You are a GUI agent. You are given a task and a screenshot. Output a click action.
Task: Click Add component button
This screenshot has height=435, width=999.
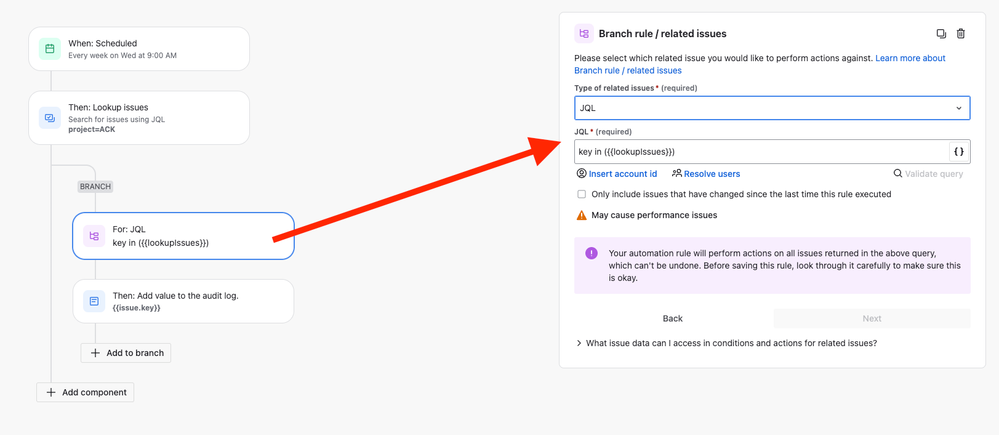coord(85,392)
